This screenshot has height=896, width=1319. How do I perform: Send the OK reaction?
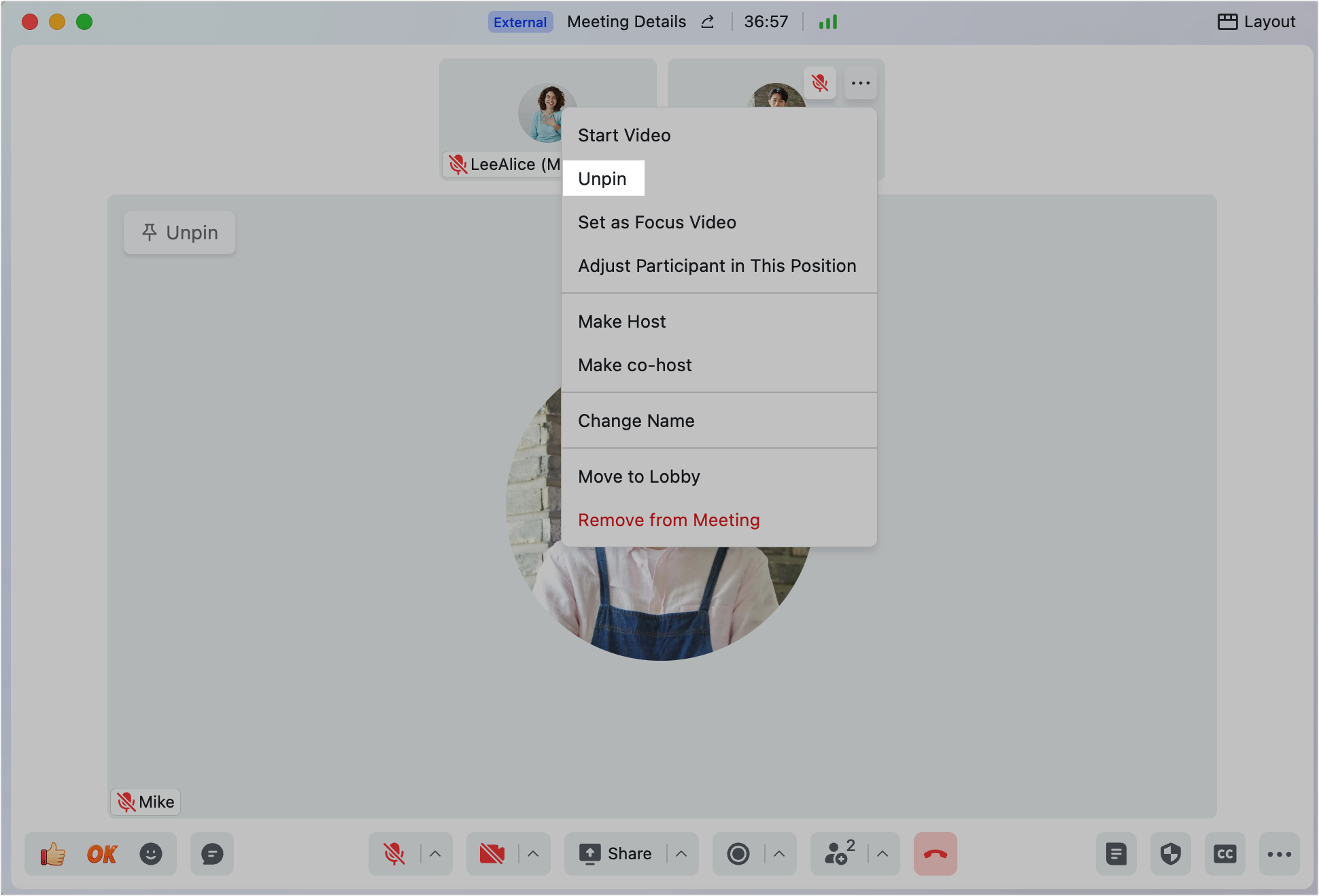[102, 854]
